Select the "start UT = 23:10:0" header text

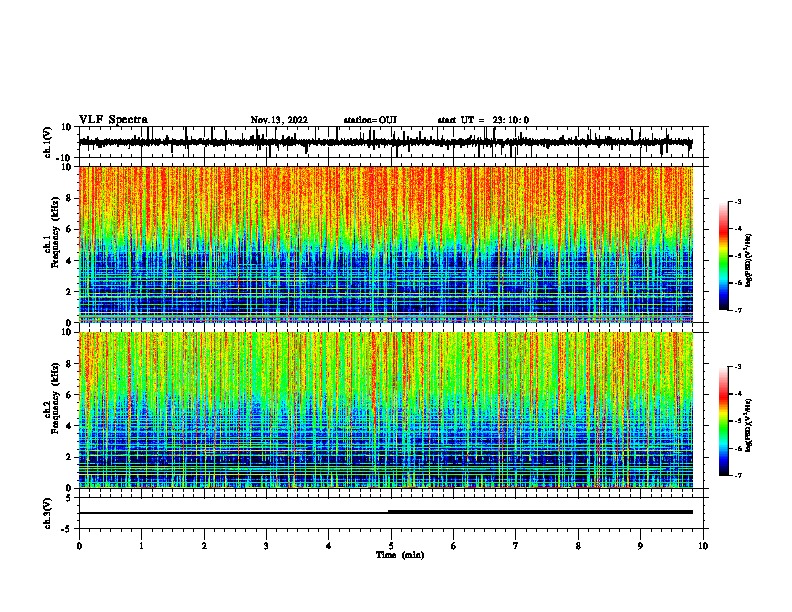pyautogui.click(x=483, y=120)
